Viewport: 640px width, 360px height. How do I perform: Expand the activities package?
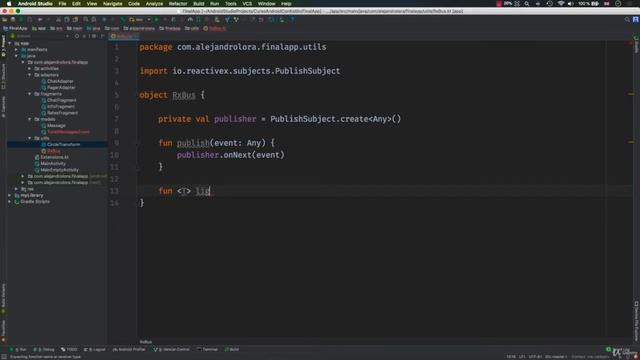(30, 69)
